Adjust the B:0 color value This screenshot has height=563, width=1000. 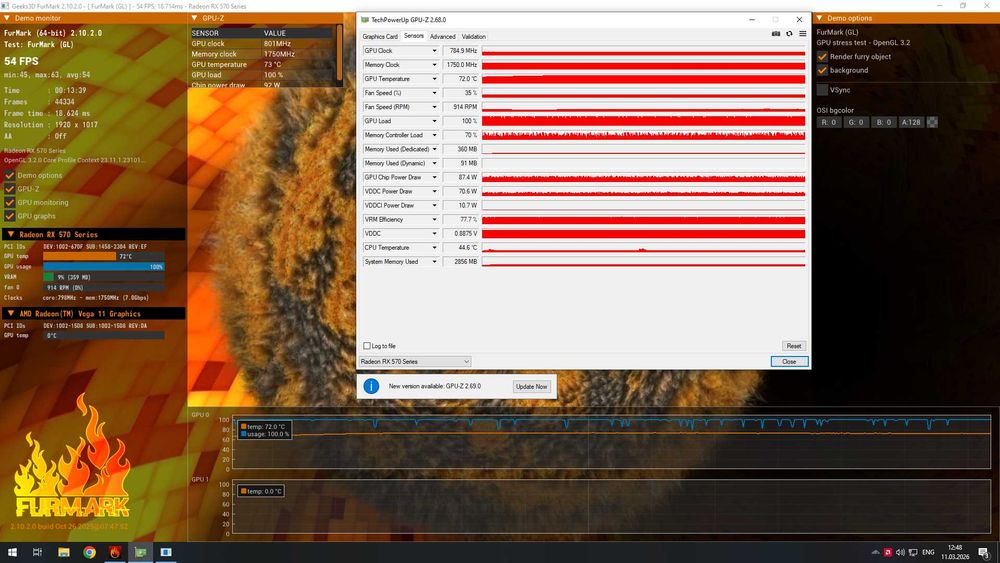pyautogui.click(x=883, y=122)
